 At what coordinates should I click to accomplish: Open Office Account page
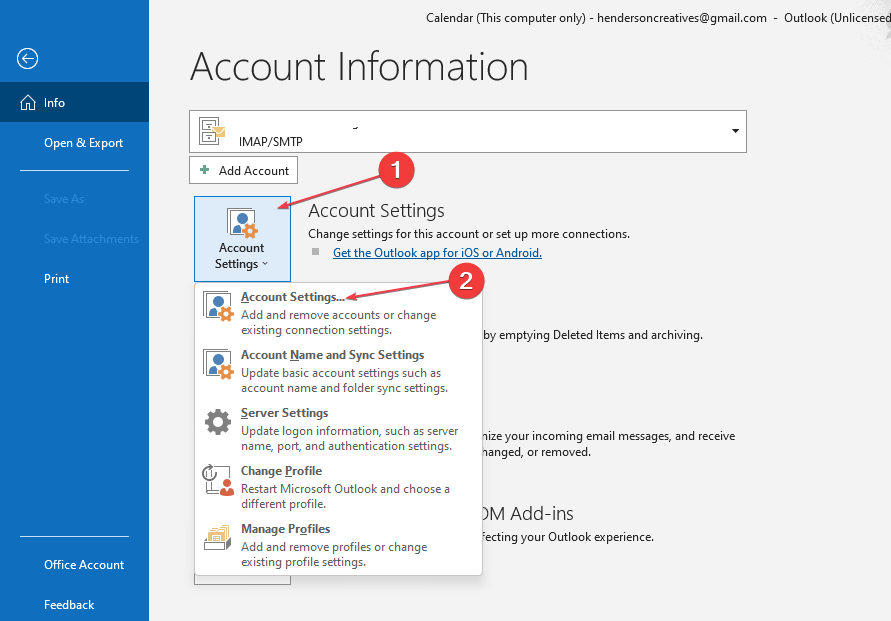coord(74,565)
